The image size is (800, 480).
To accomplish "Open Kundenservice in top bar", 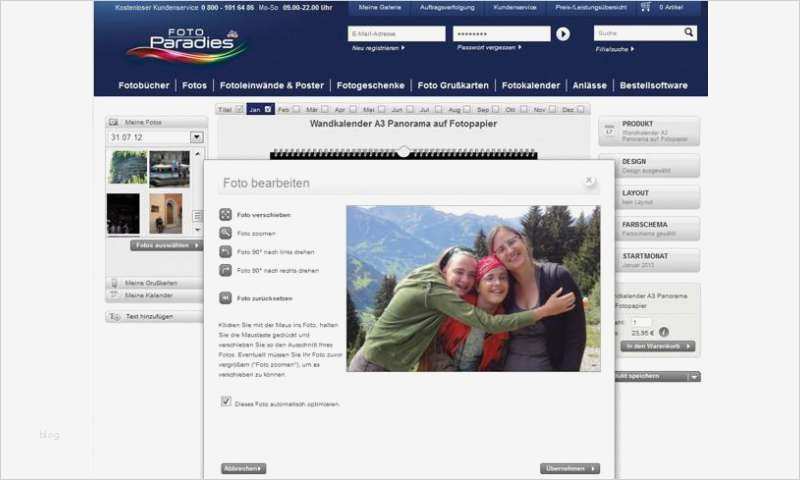I will (x=515, y=8).
